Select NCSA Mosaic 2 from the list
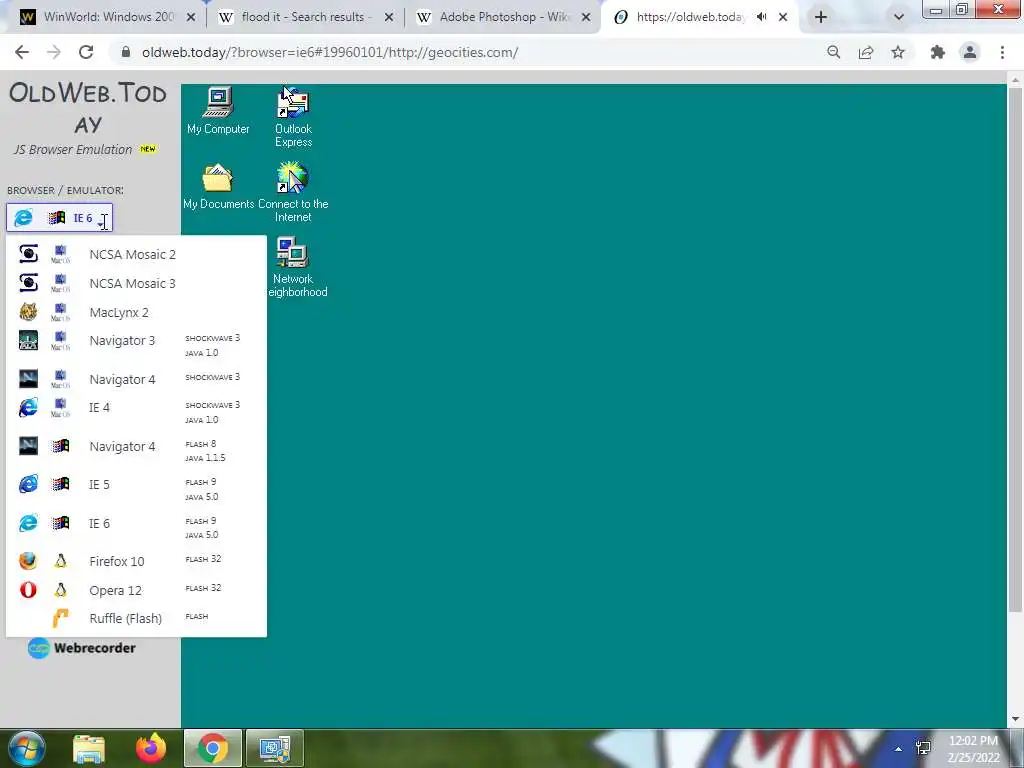Viewport: 1024px width, 768px height. pos(136,254)
